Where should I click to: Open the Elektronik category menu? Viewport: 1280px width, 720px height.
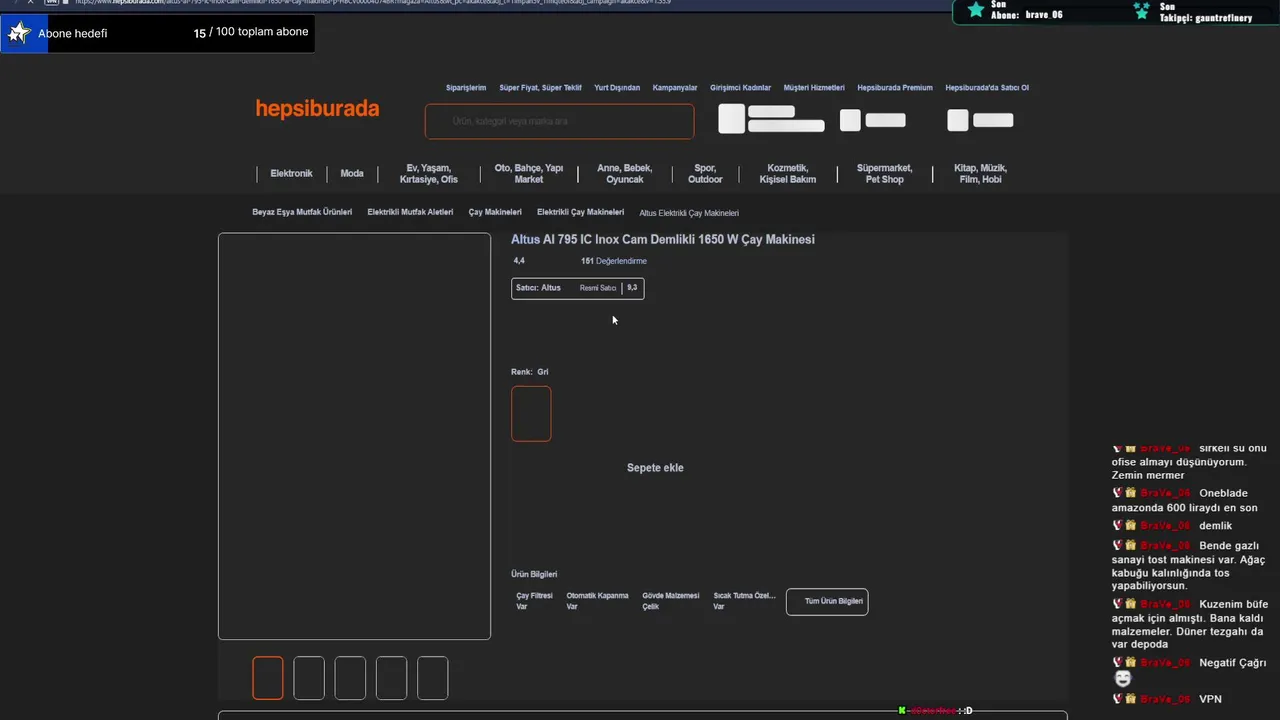[291, 174]
